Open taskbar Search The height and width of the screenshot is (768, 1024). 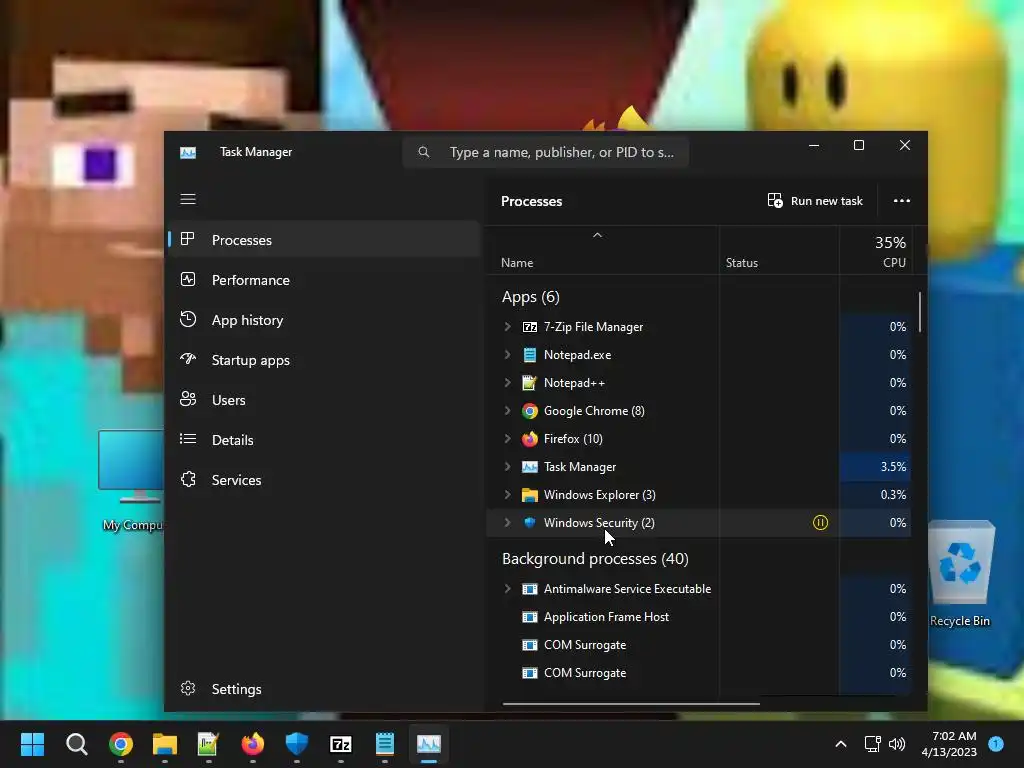point(76,744)
